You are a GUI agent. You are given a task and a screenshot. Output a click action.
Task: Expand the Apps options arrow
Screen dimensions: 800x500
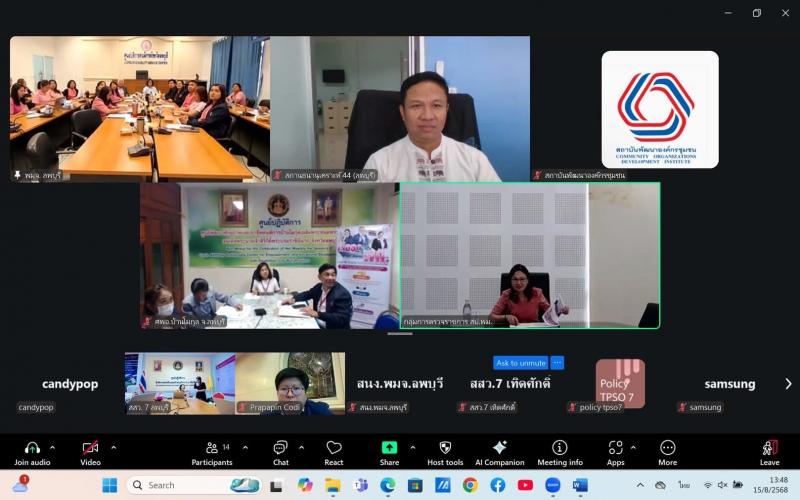pos(633,447)
